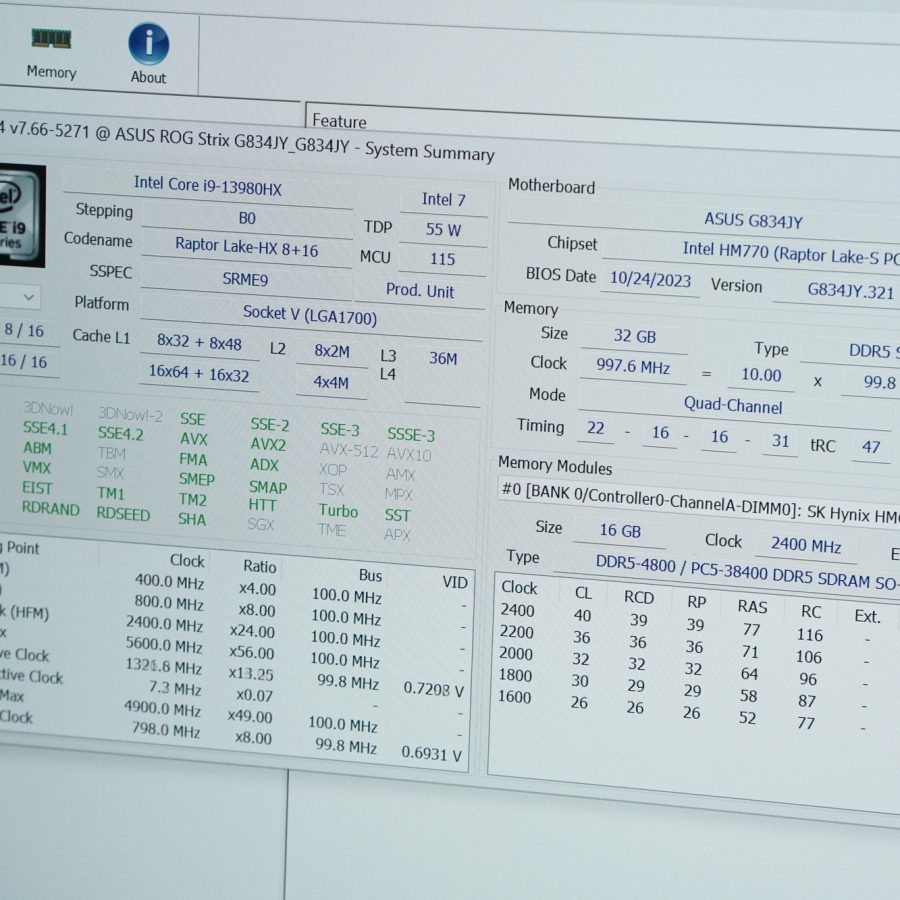Click the Prod. Unit field
The width and height of the screenshot is (900, 900).
pyautogui.click(x=420, y=290)
